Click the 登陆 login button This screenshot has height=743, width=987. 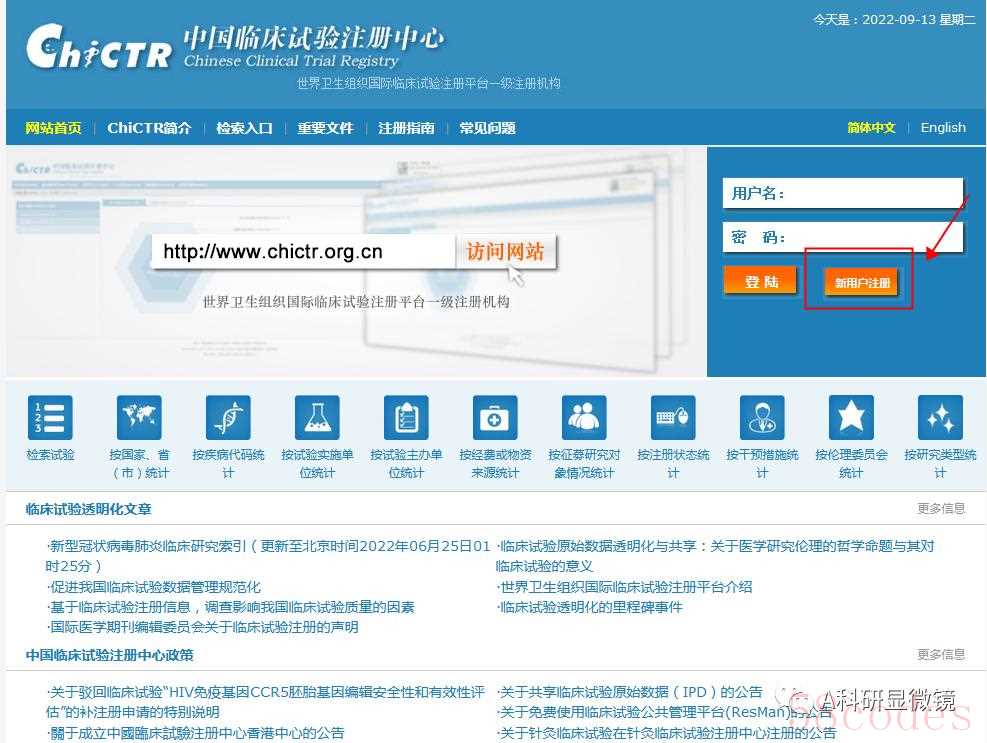(760, 281)
